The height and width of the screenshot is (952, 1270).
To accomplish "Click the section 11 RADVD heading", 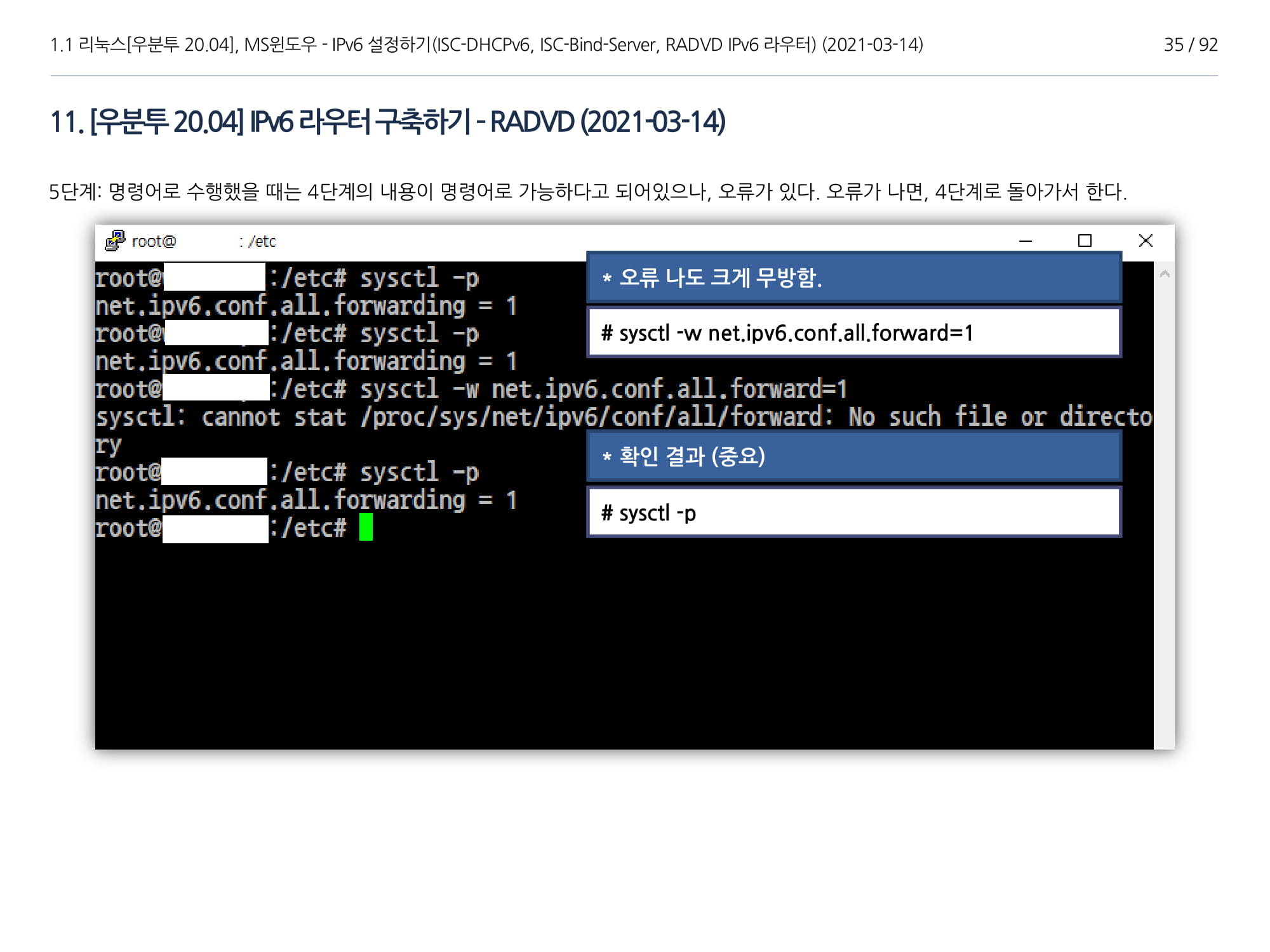I will (x=387, y=122).
